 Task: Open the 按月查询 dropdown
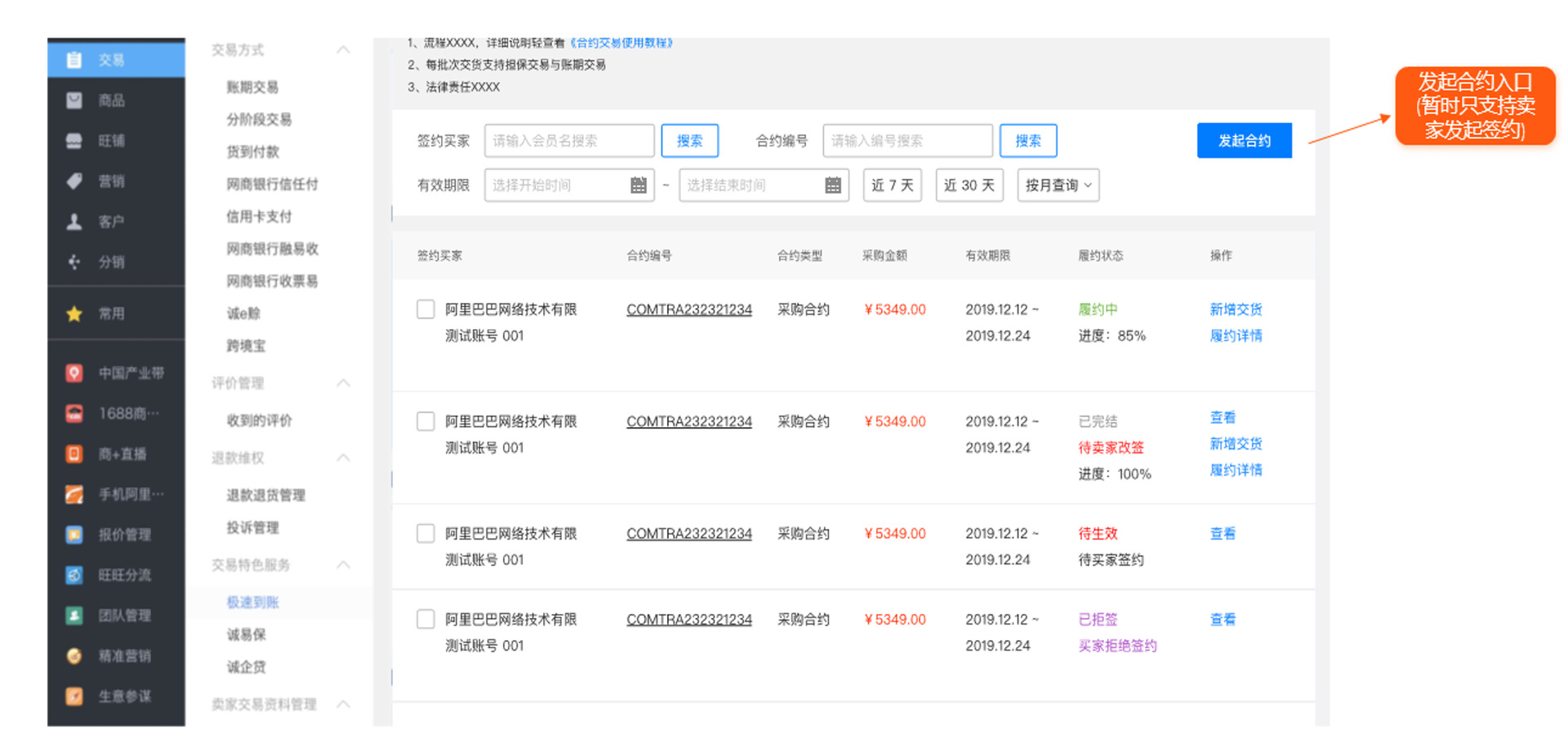(1058, 185)
